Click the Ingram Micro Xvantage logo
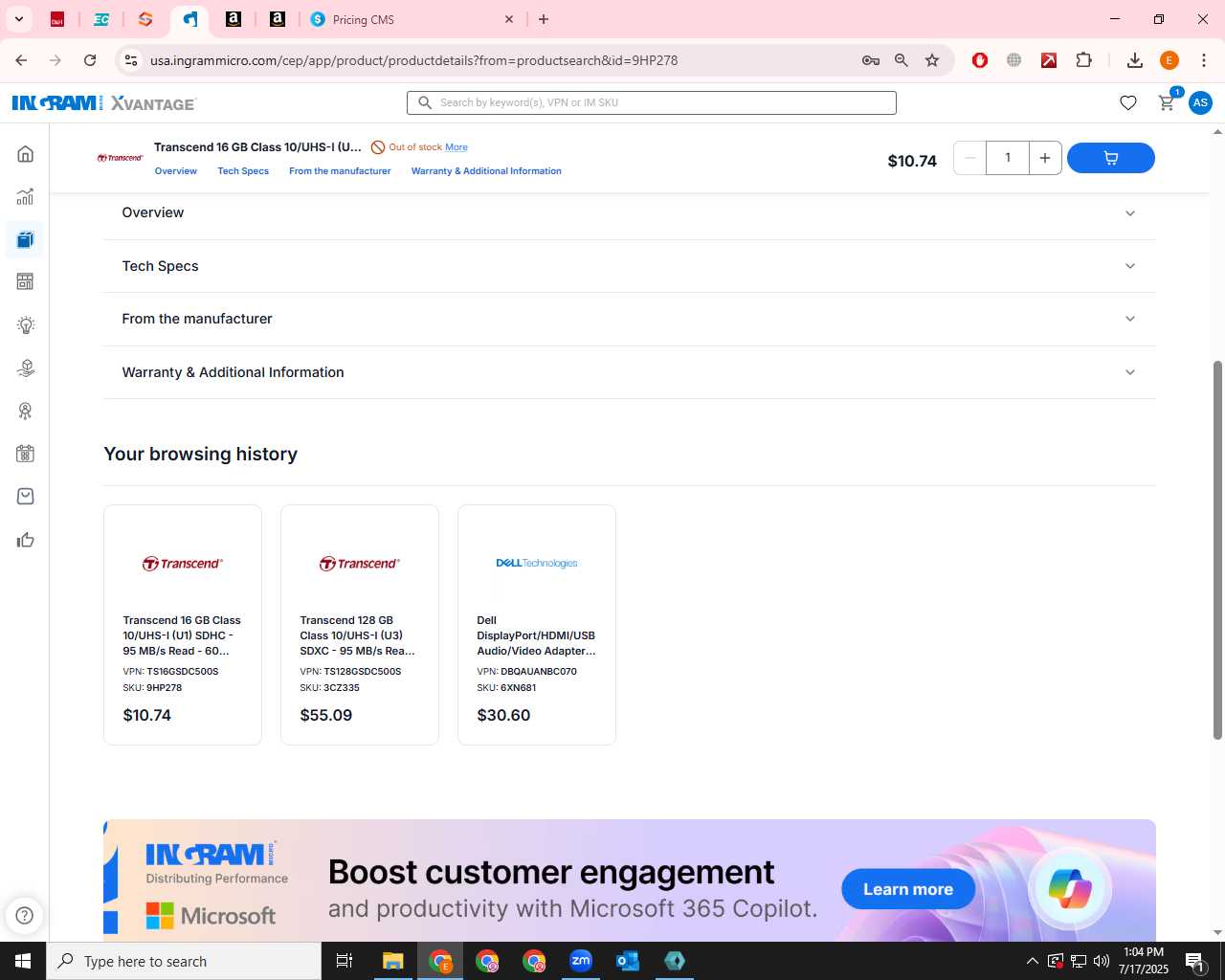The image size is (1225, 980). 103,102
